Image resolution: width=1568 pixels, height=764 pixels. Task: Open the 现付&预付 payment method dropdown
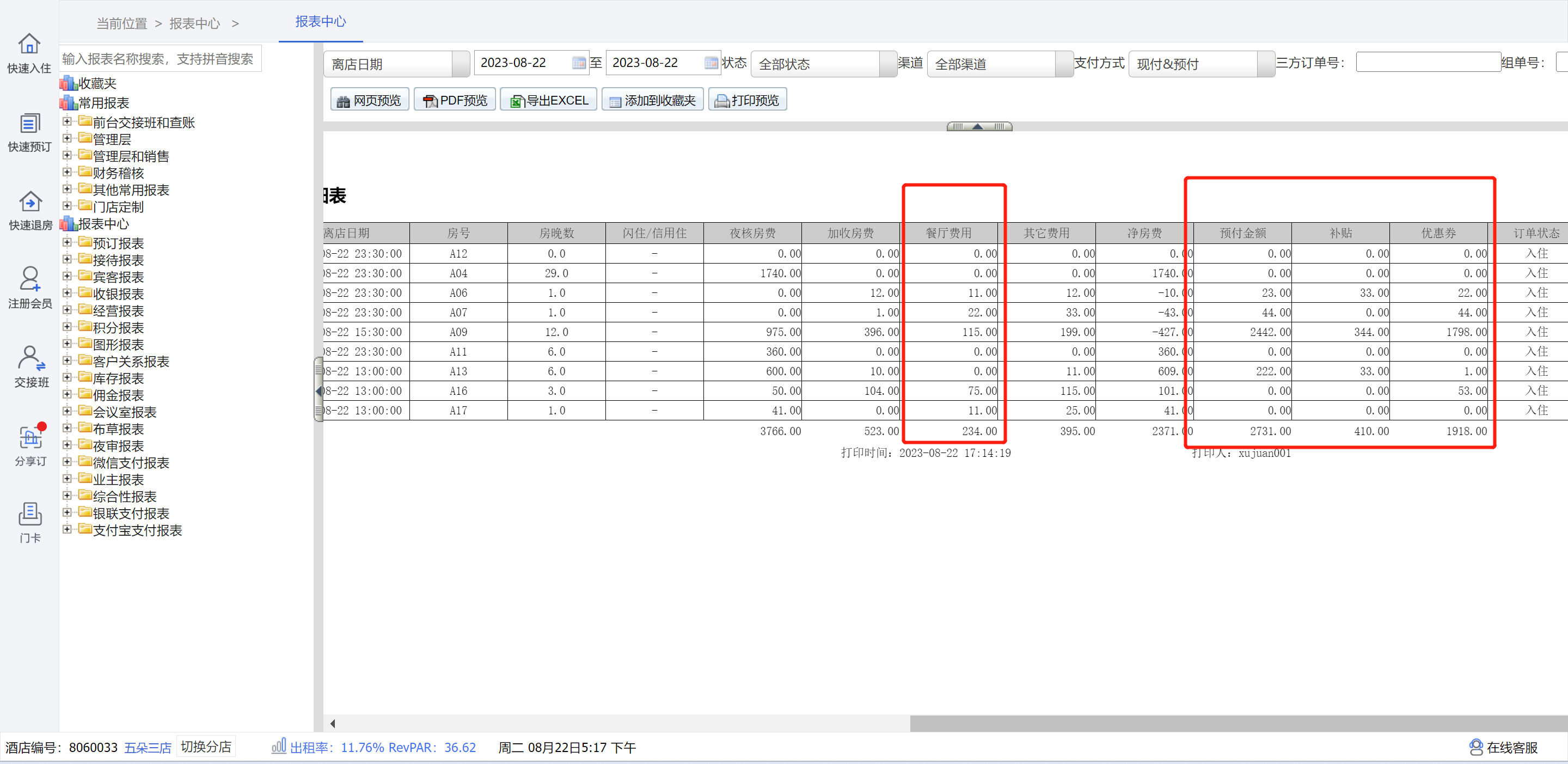pos(1201,64)
